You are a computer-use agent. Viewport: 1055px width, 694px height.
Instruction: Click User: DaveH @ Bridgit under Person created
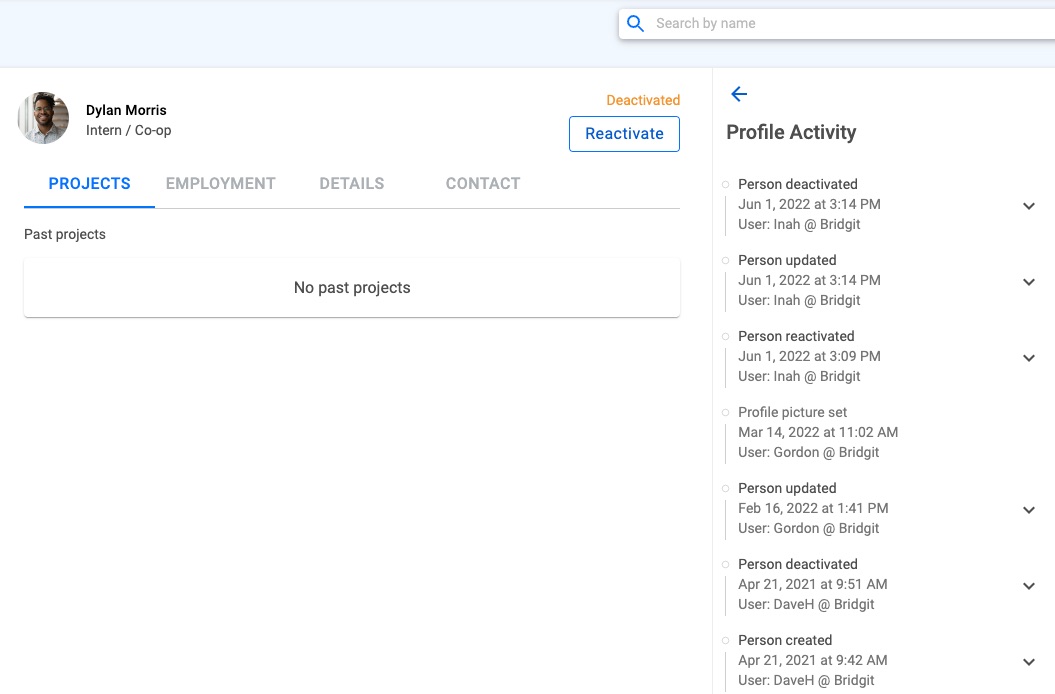coord(806,681)
